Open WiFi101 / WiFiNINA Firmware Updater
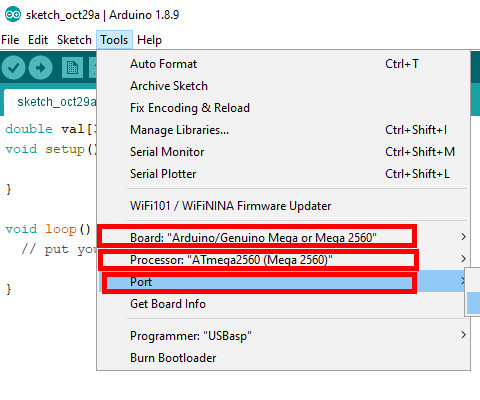The width and height of the screenshot is (480, 400). click(x=283, y=206)
